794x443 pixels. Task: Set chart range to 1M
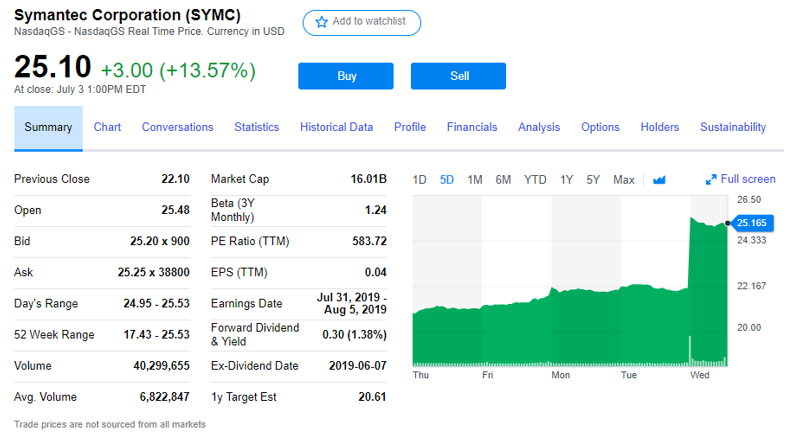click(x=474, y=180)
